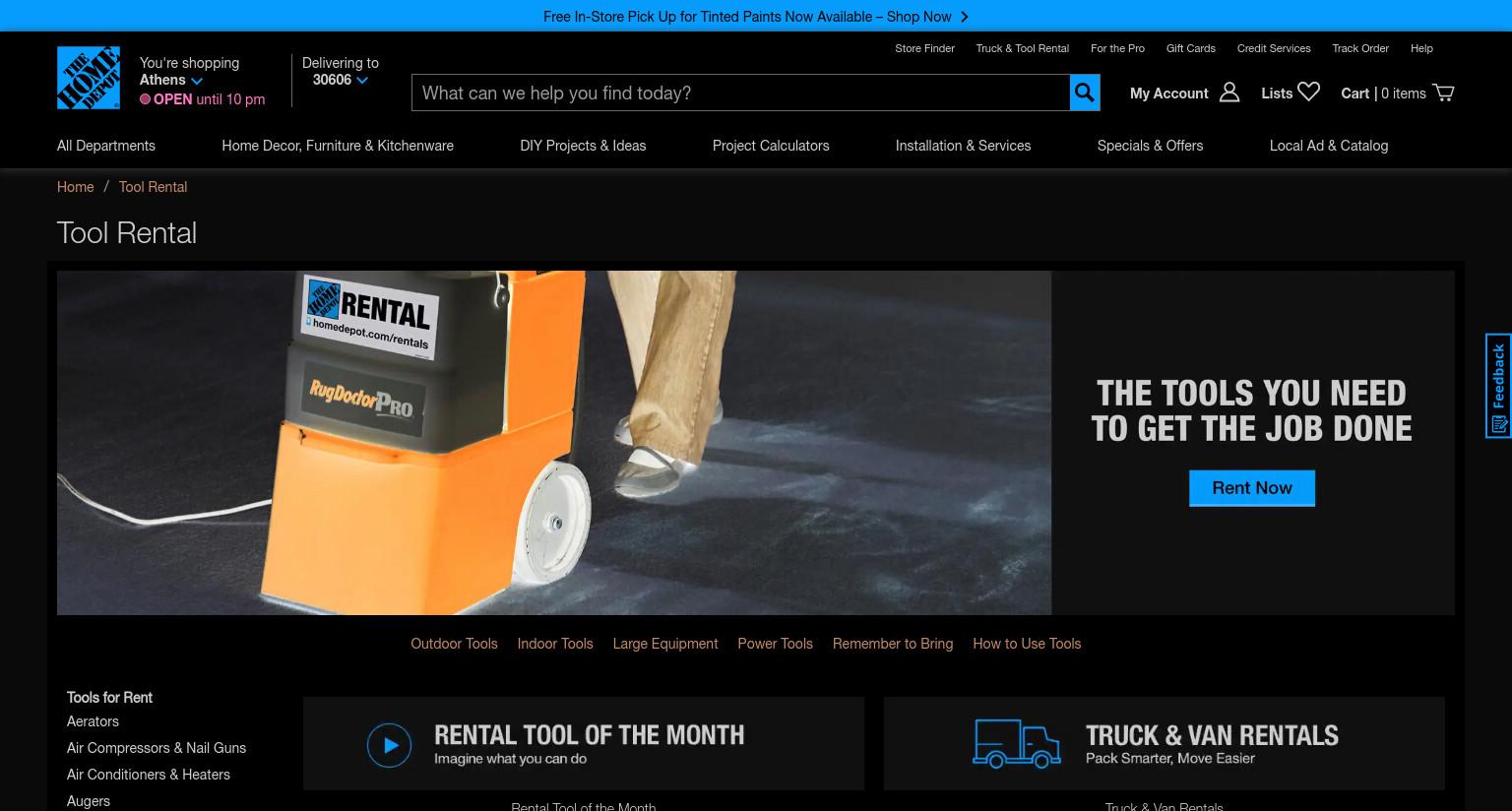Click the Rent Now button
Viewport: 1512px width, 811px height.
click(1252, 488)
